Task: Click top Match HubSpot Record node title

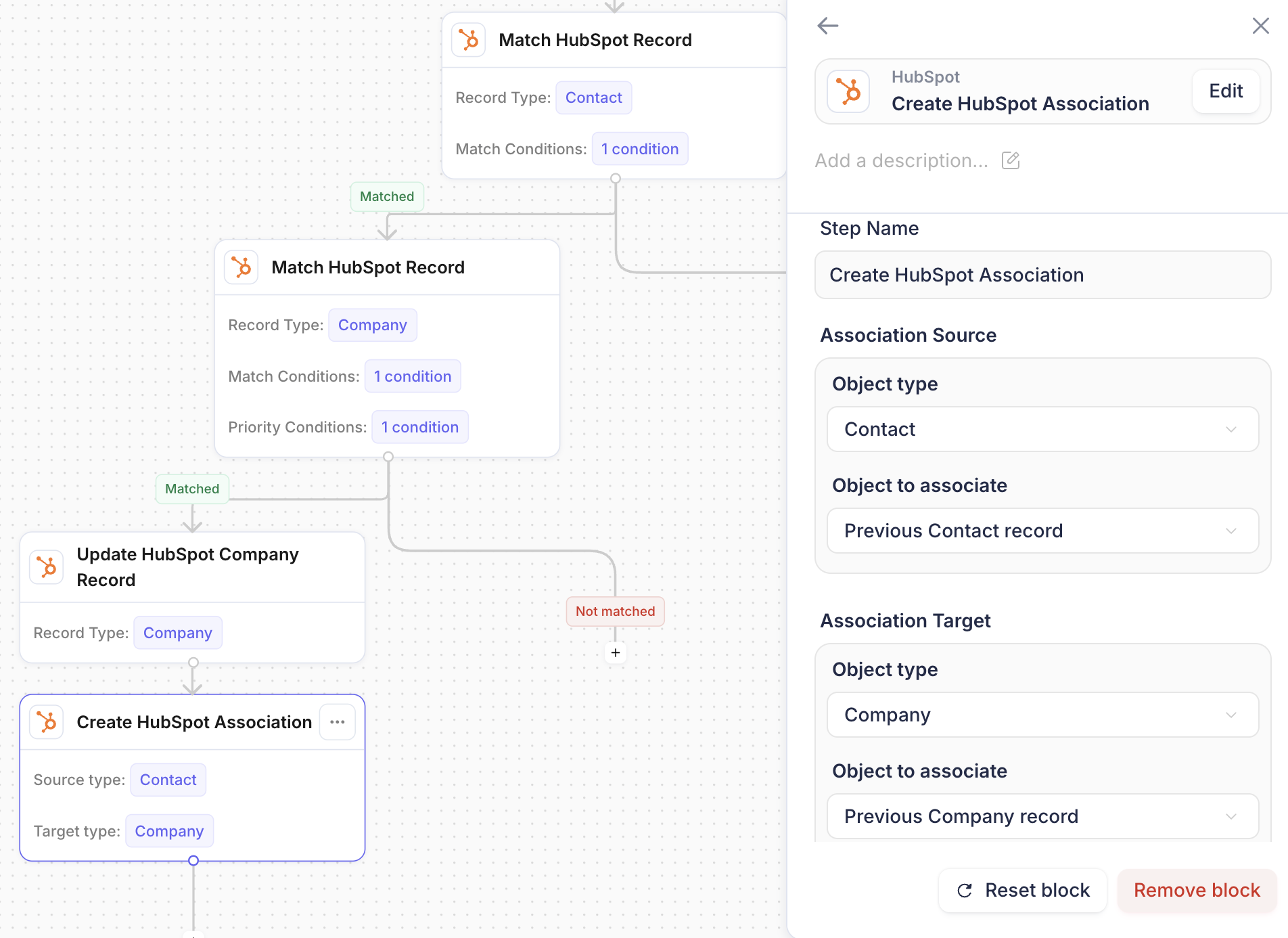Action: pyautogui.click(x=595, y=40)
